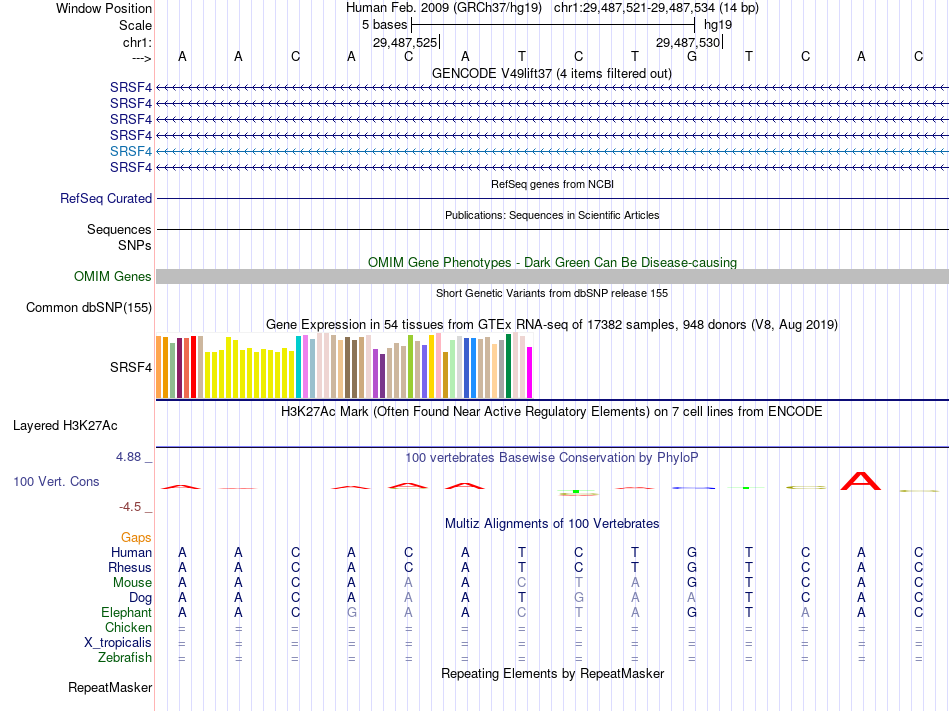This screenshot has width=950, height=711.
Task: Open the light-blue SRSF4 transcript label
Action: coord(130,151)
